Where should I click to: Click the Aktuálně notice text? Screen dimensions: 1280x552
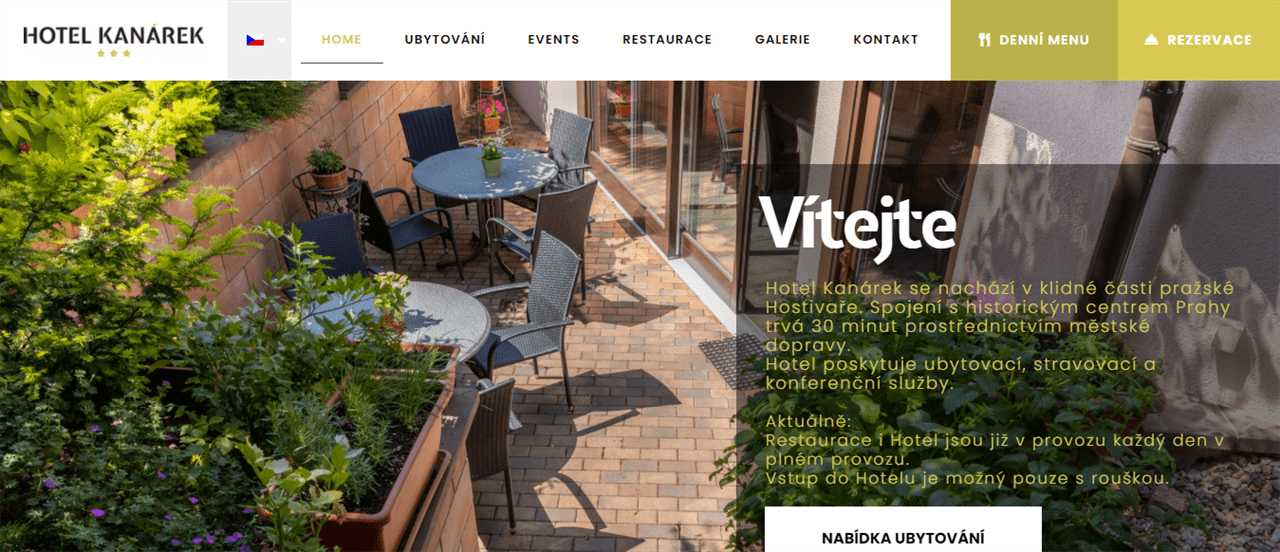[x=808, y=421]
